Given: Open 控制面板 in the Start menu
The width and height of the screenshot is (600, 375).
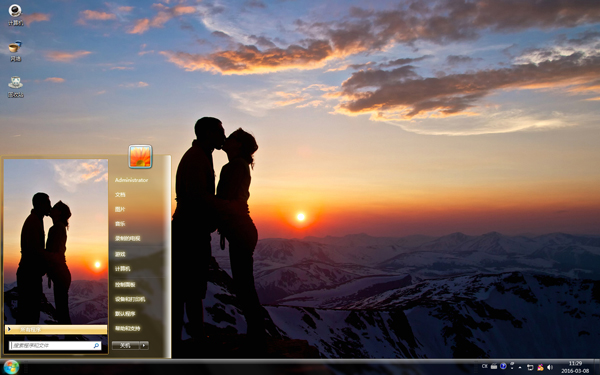Looking at the screenshot, I should 125,285.
